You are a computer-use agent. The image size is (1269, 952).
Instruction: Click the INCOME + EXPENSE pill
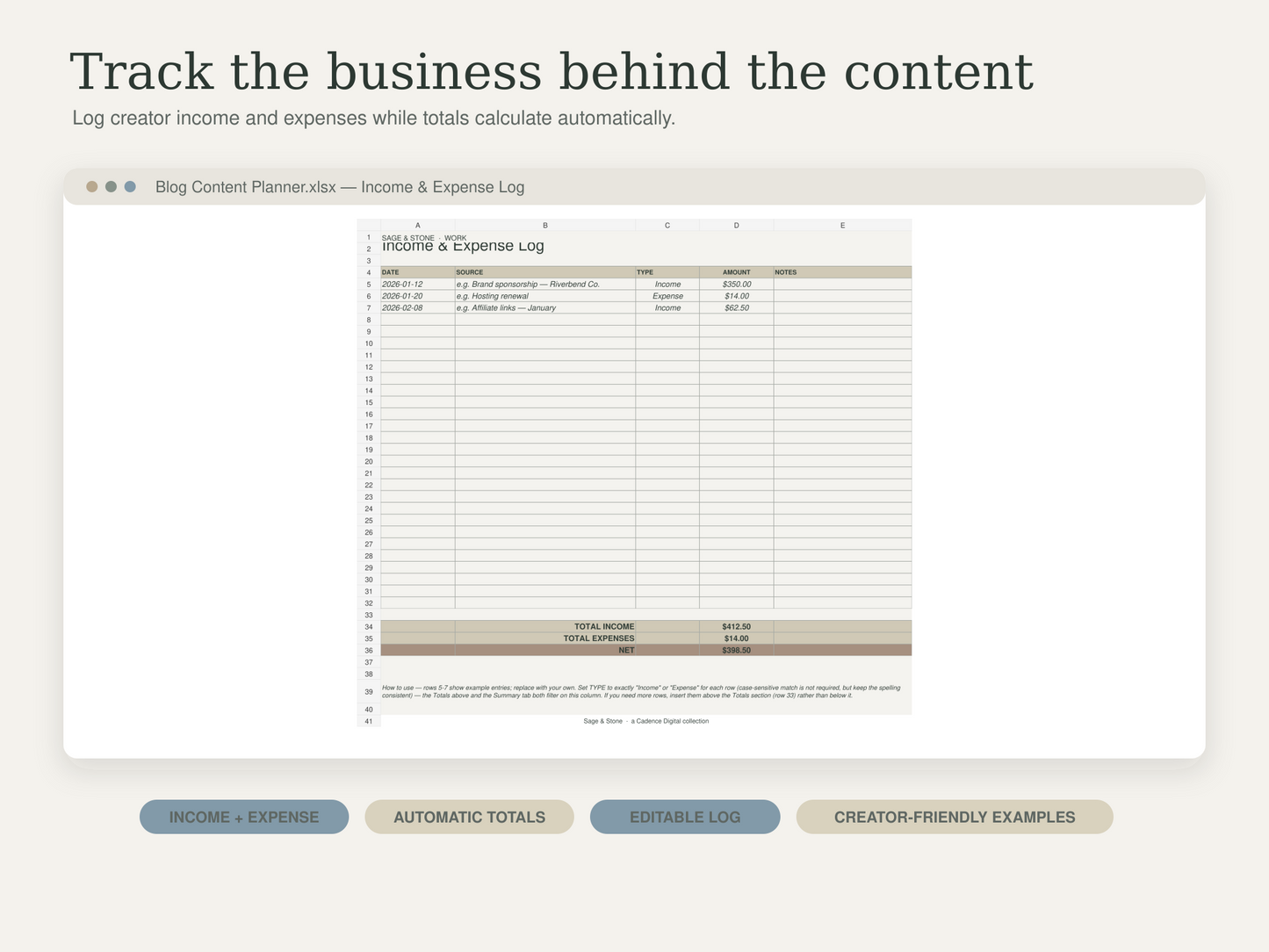coord(244,817)
